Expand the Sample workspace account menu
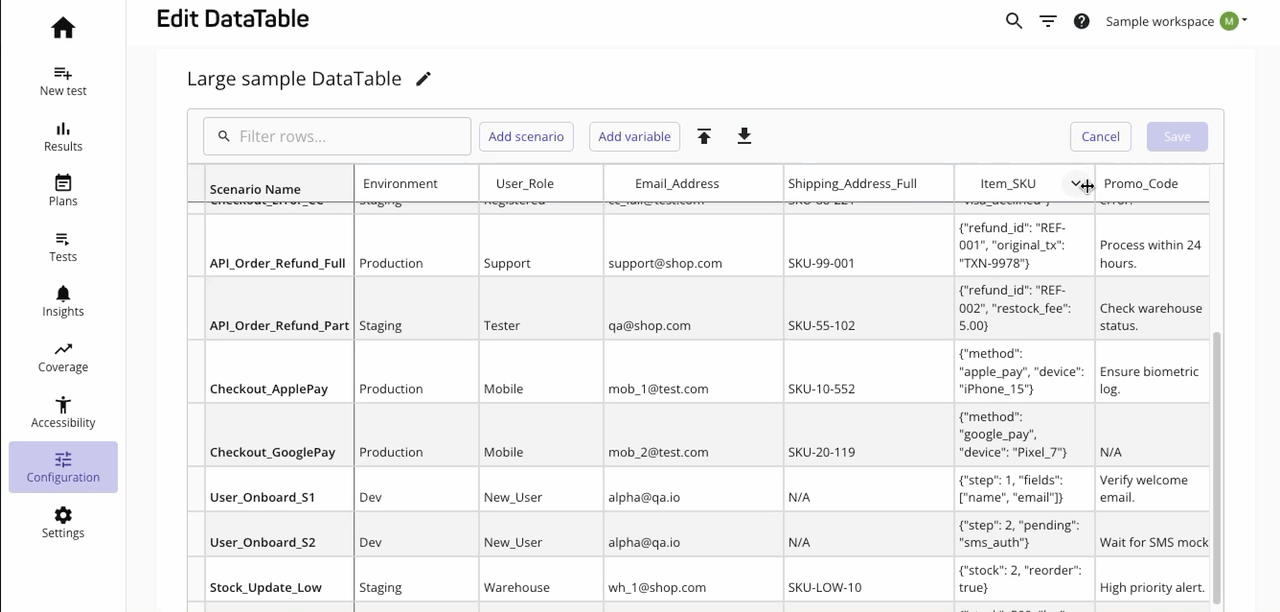Image resolution: width=1280 pixels, height=612 pixels. coord(1159,20)
